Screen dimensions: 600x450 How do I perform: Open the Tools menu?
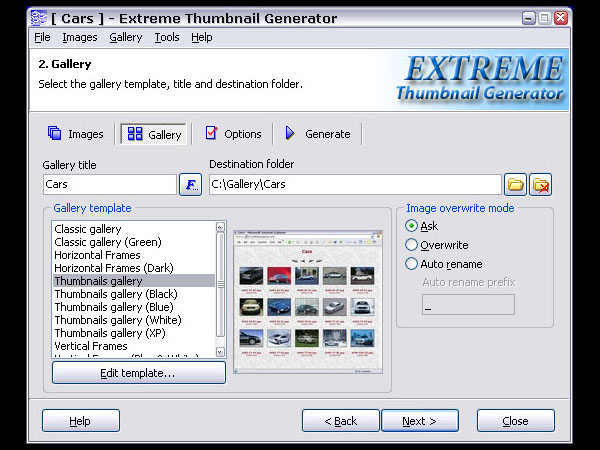click(167, 38)
